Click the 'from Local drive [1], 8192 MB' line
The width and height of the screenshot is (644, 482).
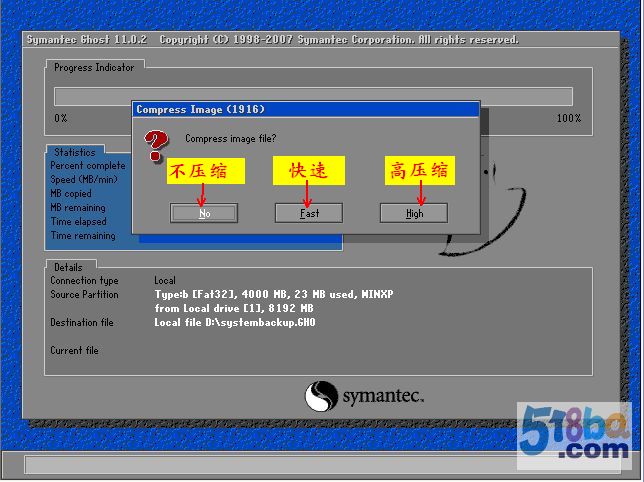click(234, 308)
